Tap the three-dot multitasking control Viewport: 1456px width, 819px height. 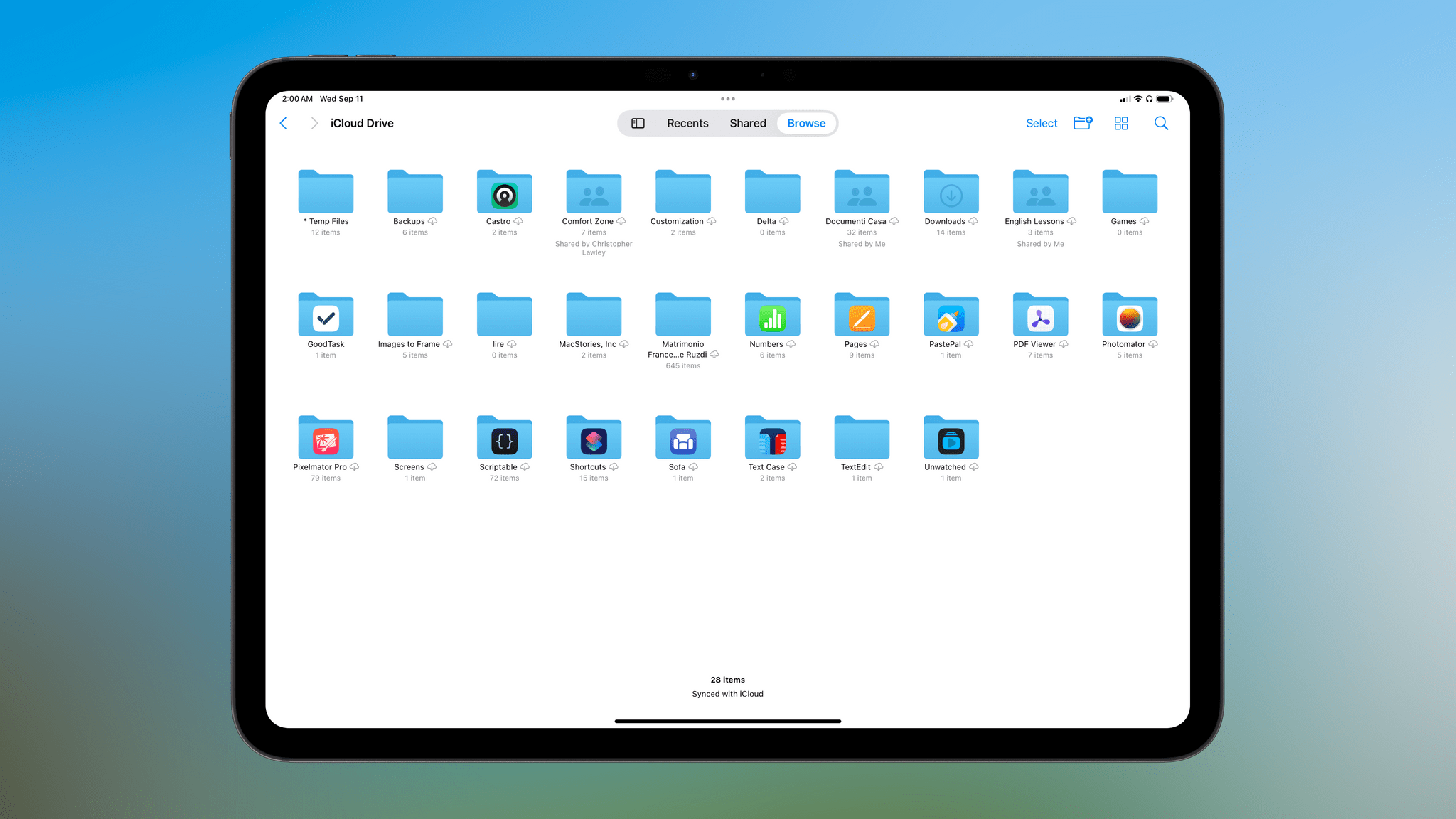[x=727, y=99]
